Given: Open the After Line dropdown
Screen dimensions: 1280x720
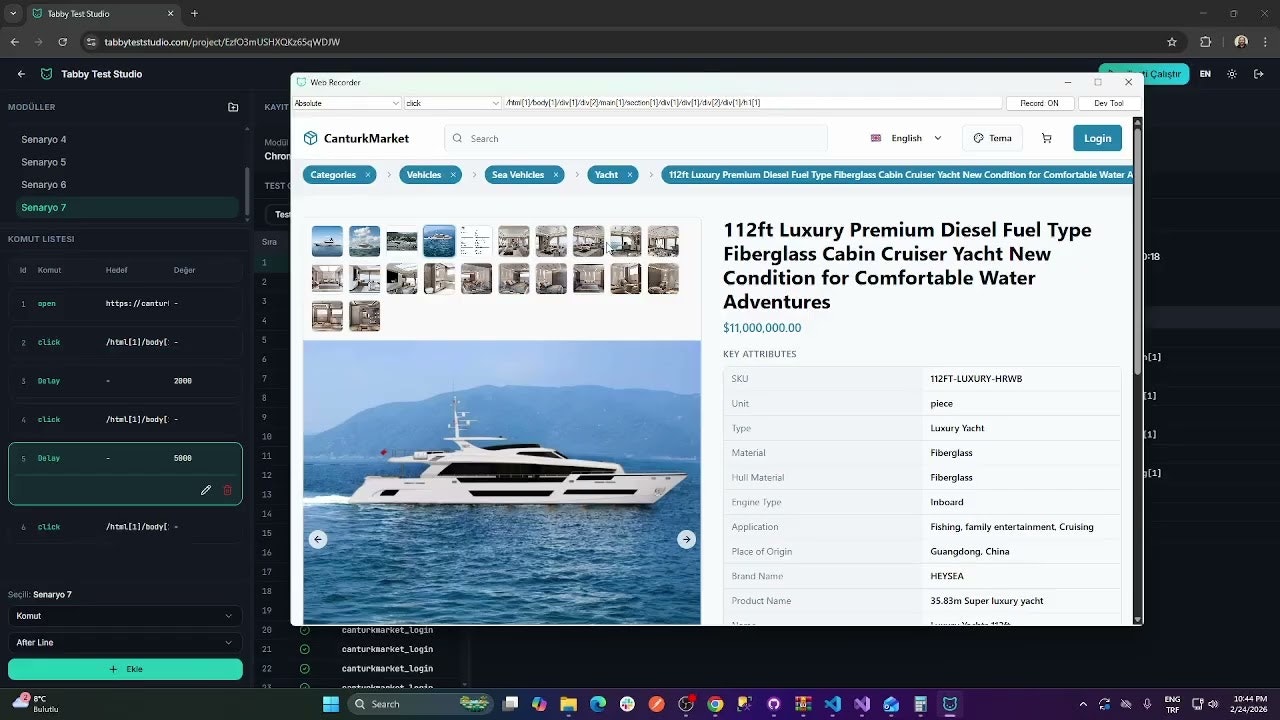Looking at the screenshot, I should [x=125, y=642].
